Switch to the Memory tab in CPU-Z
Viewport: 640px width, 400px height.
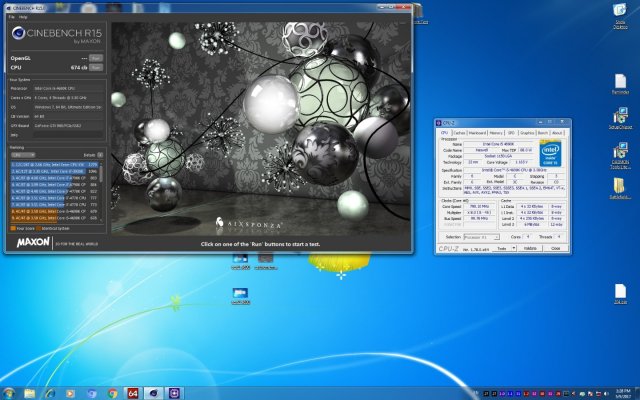pos(496,133)
